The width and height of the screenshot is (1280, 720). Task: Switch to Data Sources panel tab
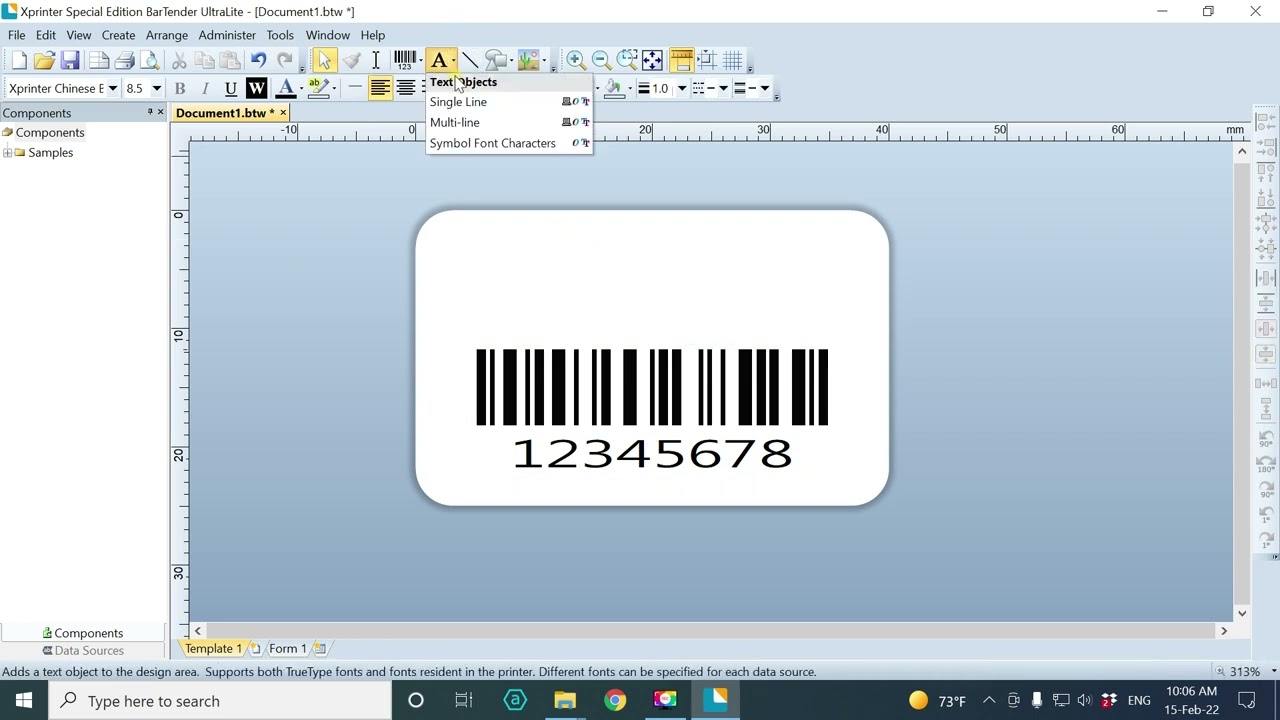83,651
